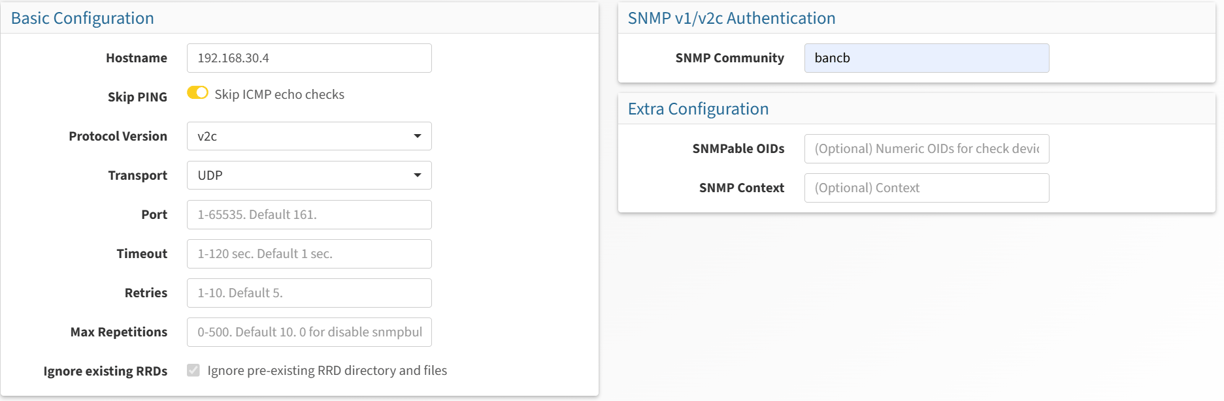1224x401 pixels.
Task: Click the Retries input field
Action: [309, 293]
